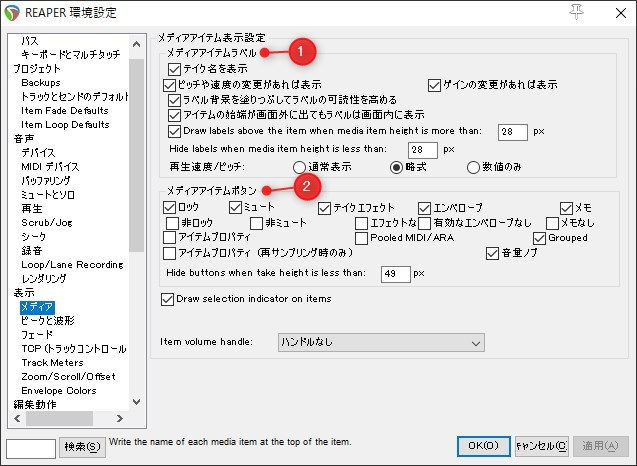Enable 非ロック checkbox
Screen dimensions: 637x466
click(x=172, y=223)
